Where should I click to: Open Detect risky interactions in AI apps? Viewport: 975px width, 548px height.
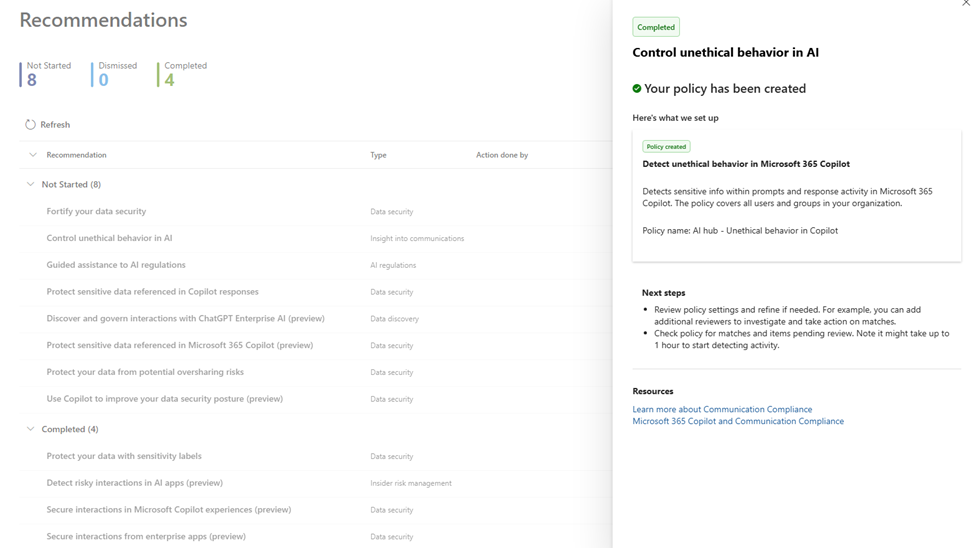tap(134, 483)
